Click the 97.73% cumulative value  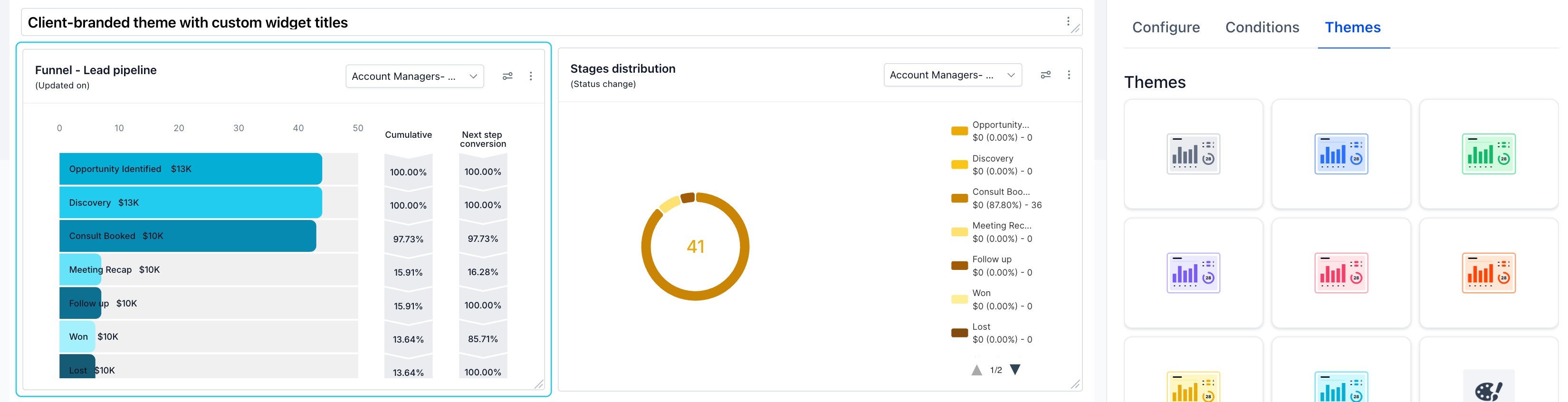tap(409, 239)
